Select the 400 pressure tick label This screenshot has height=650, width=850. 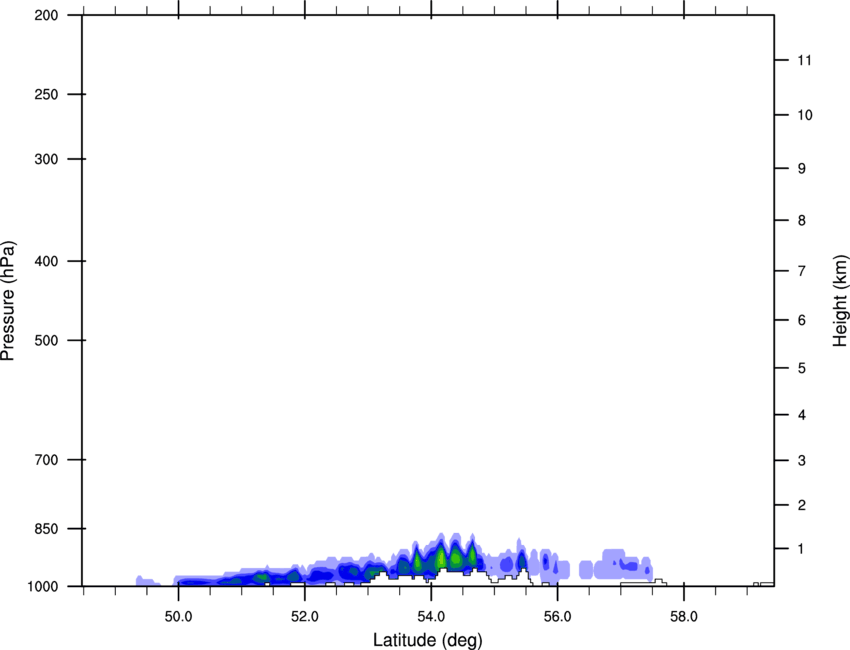[46, 261]
